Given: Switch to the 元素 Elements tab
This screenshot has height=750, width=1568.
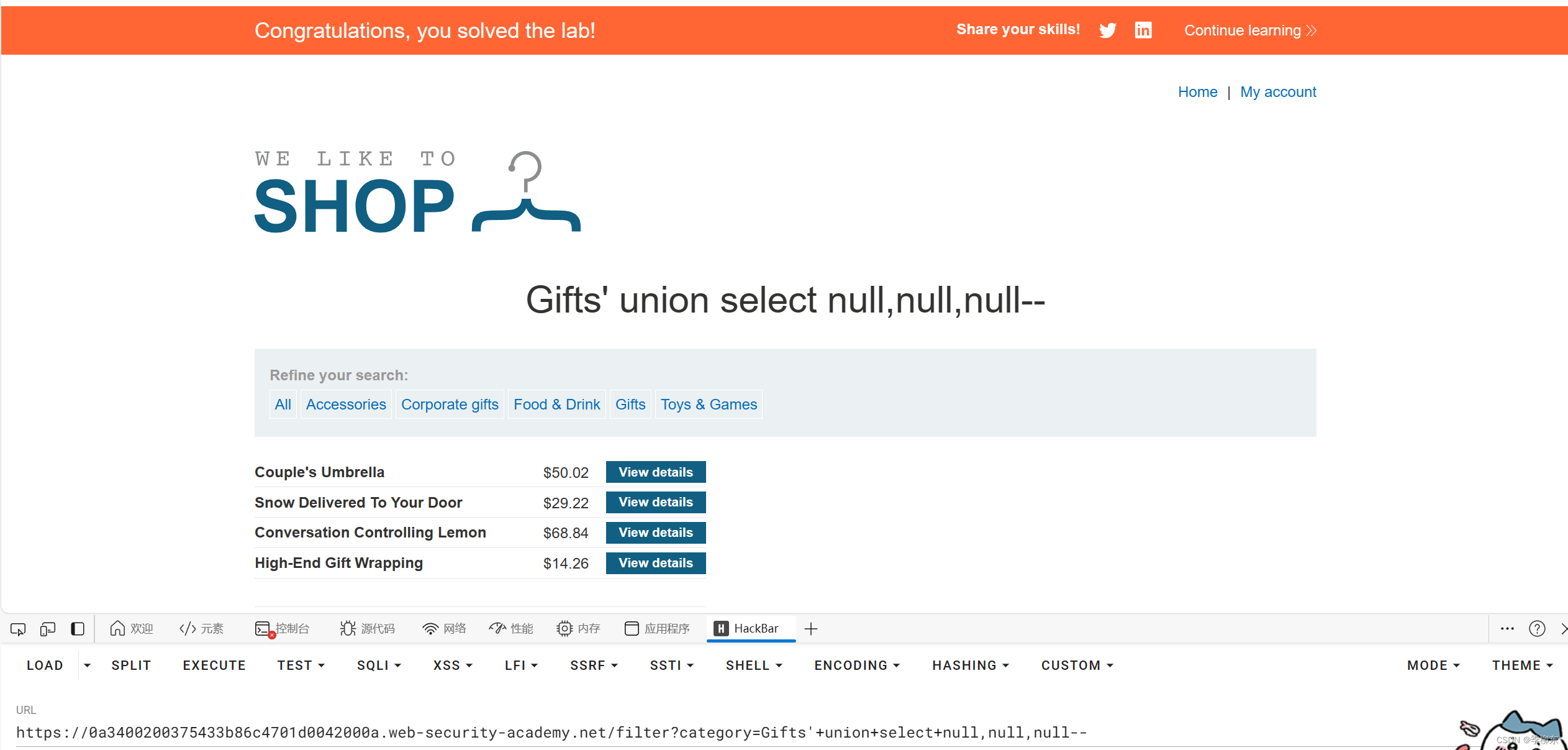Looking at the screenshot, I should tap(202, 628).
